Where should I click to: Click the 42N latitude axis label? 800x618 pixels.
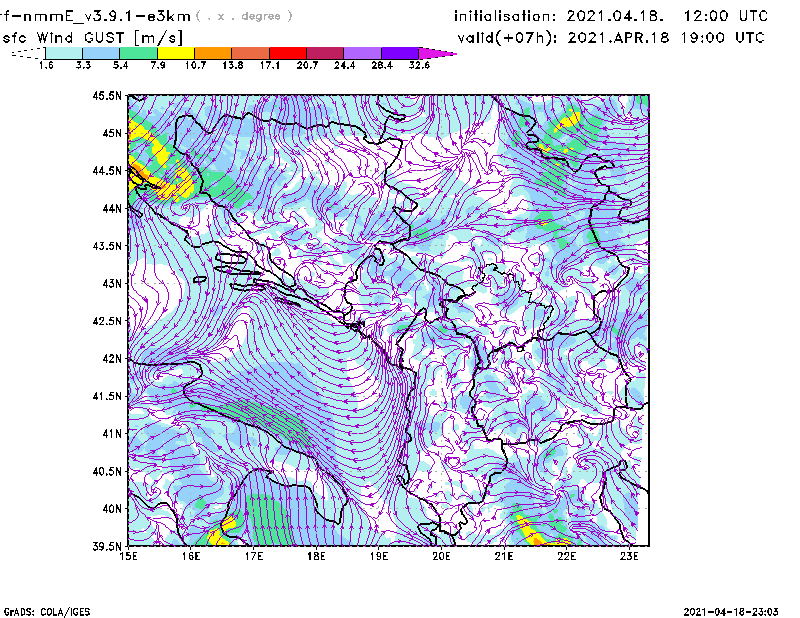coord(110,359)
